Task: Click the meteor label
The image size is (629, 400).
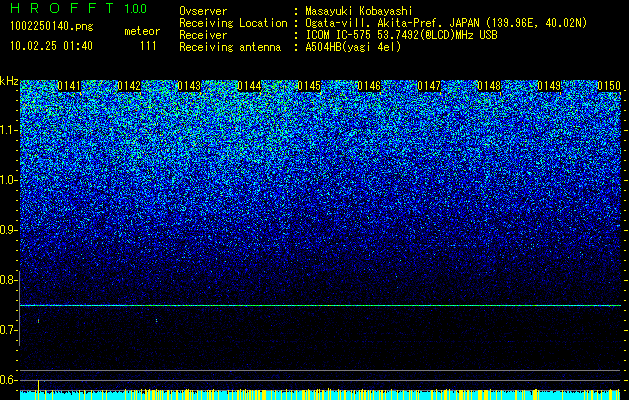Action: coord(142,31)
